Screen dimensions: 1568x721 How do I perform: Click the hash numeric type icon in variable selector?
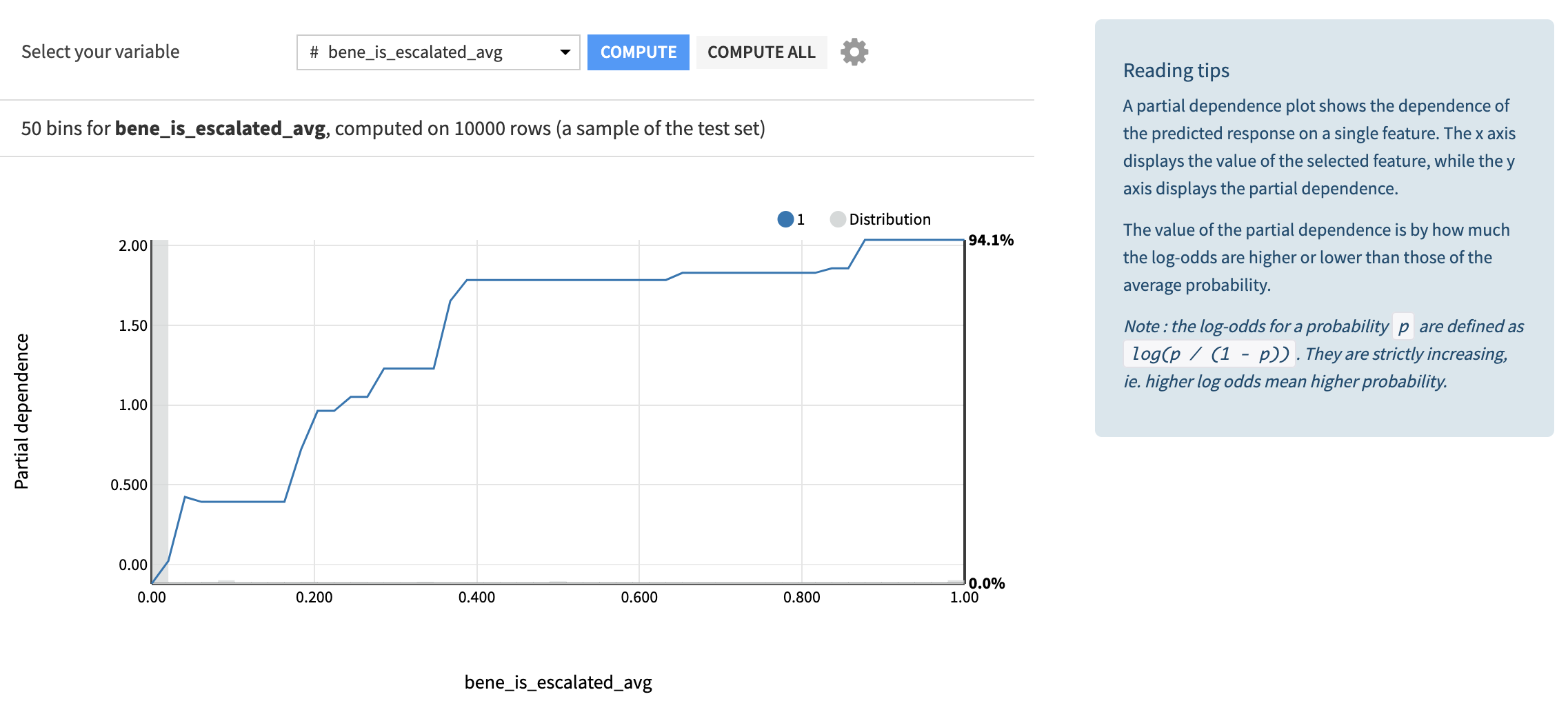pos(314,52)
